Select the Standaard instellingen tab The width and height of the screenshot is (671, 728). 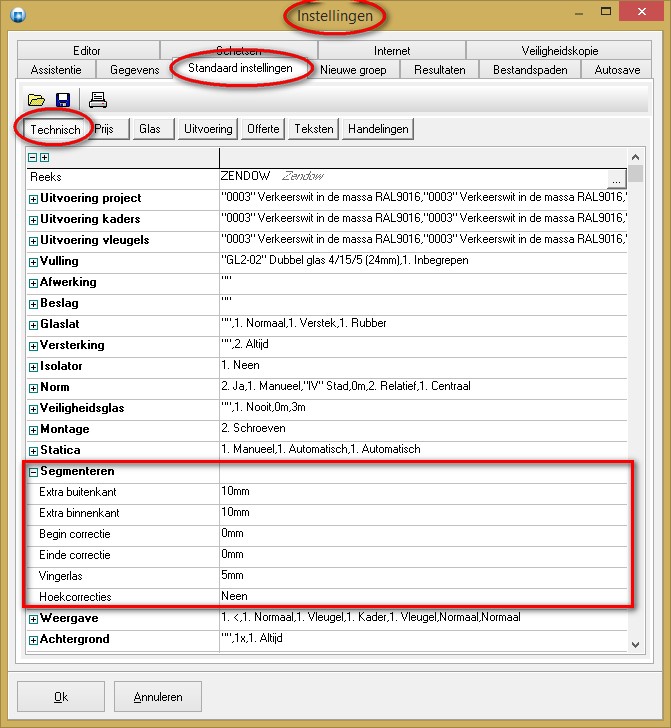pos(240,68)
